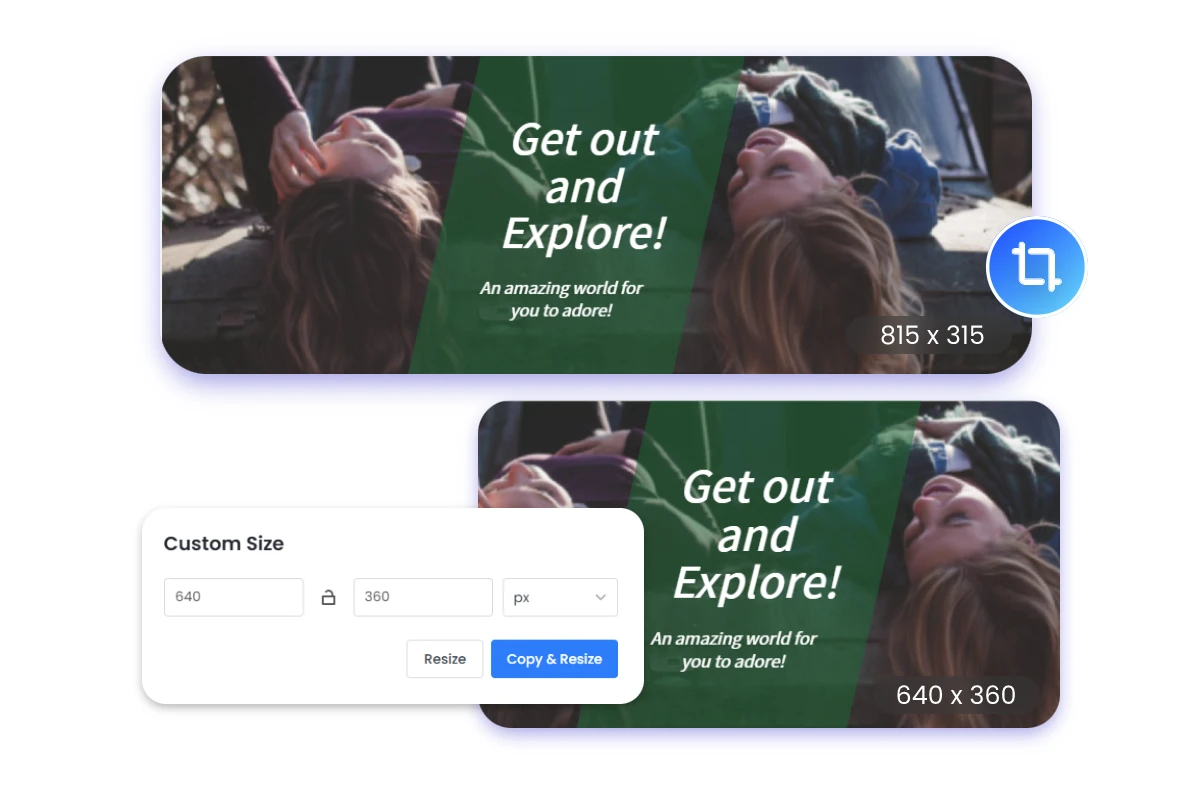Select the 'An amazing world' subtitle in the top banner

pos(561,299)
